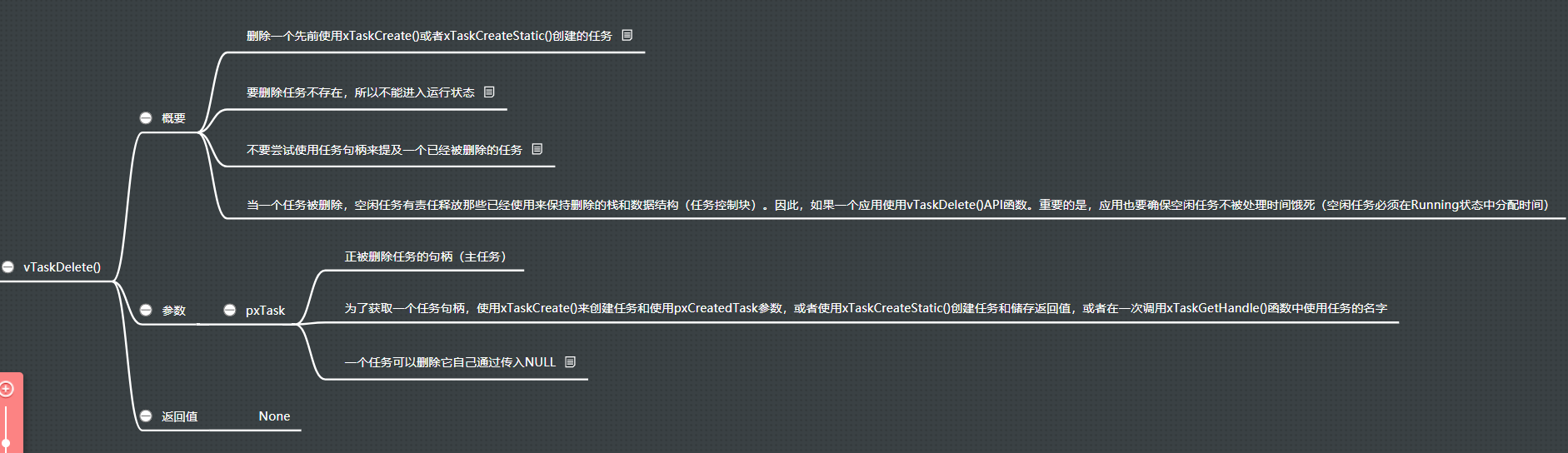Open note icon beside 不要尝试使用任务句柄 node
This screenshot has height=453, width=1568.
point(537,149)
